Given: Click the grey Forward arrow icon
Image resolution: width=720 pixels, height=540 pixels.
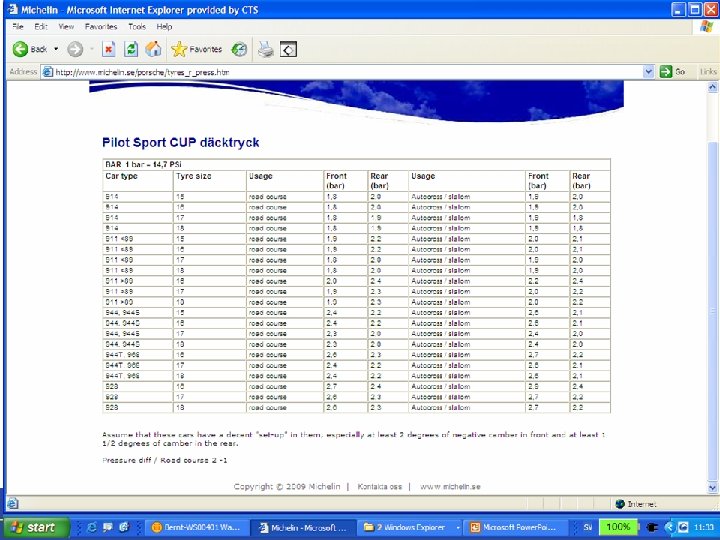Looking at the screenshot, I should coord(75,49).
